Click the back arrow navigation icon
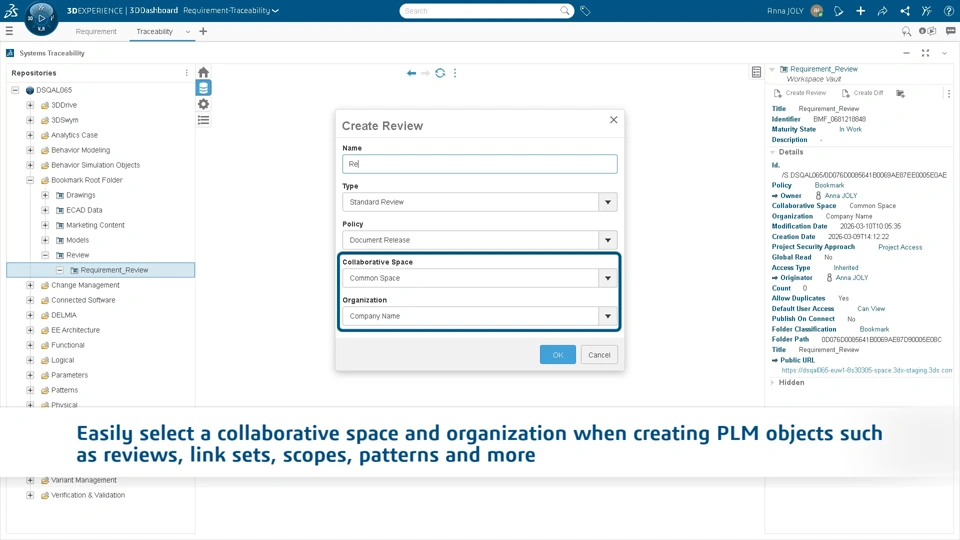The width and height of the screenshot is (960, 540). [x=411, y=73]
